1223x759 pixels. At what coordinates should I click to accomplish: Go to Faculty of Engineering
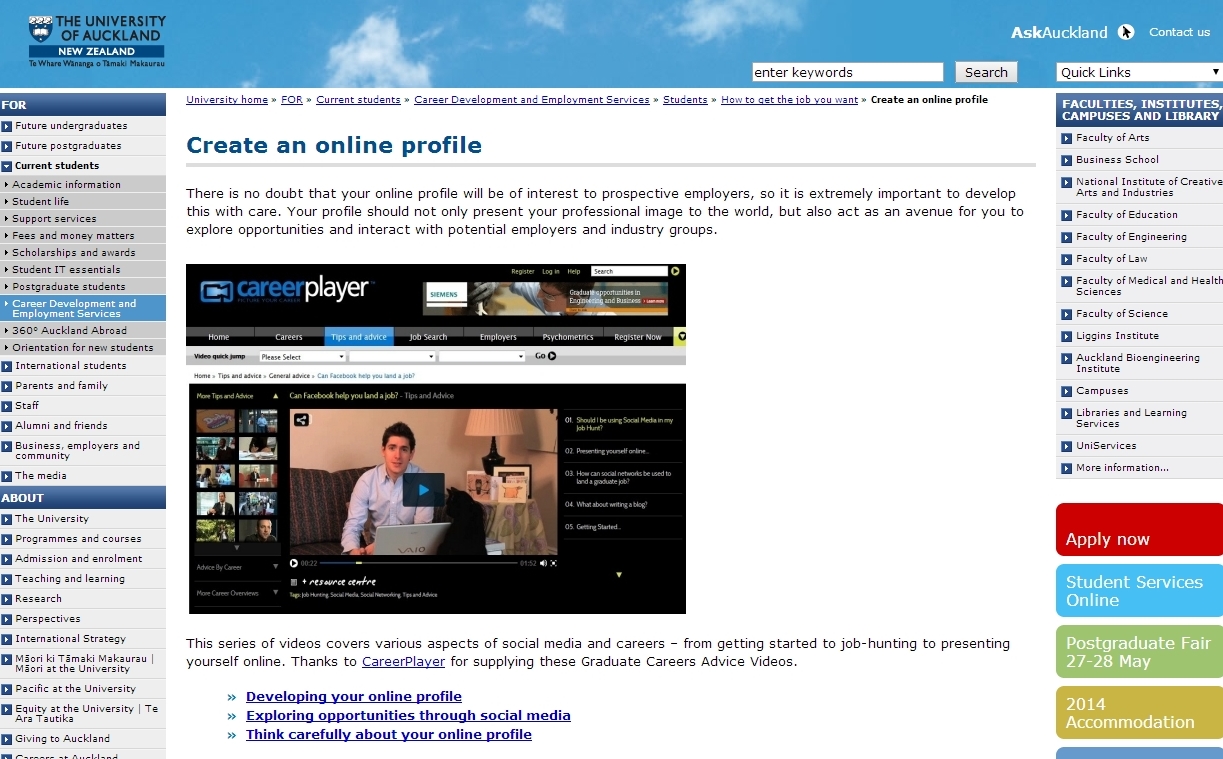pyautogui.click(x=1131, y=237)
